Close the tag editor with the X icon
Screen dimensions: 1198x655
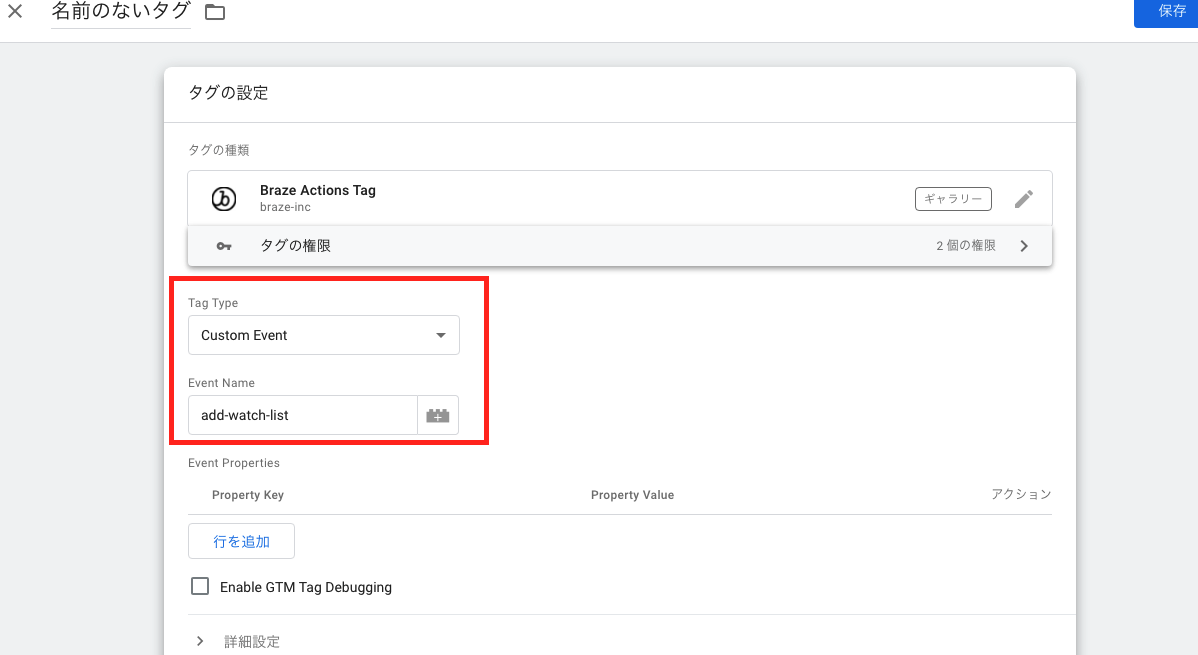coord(15,13)
